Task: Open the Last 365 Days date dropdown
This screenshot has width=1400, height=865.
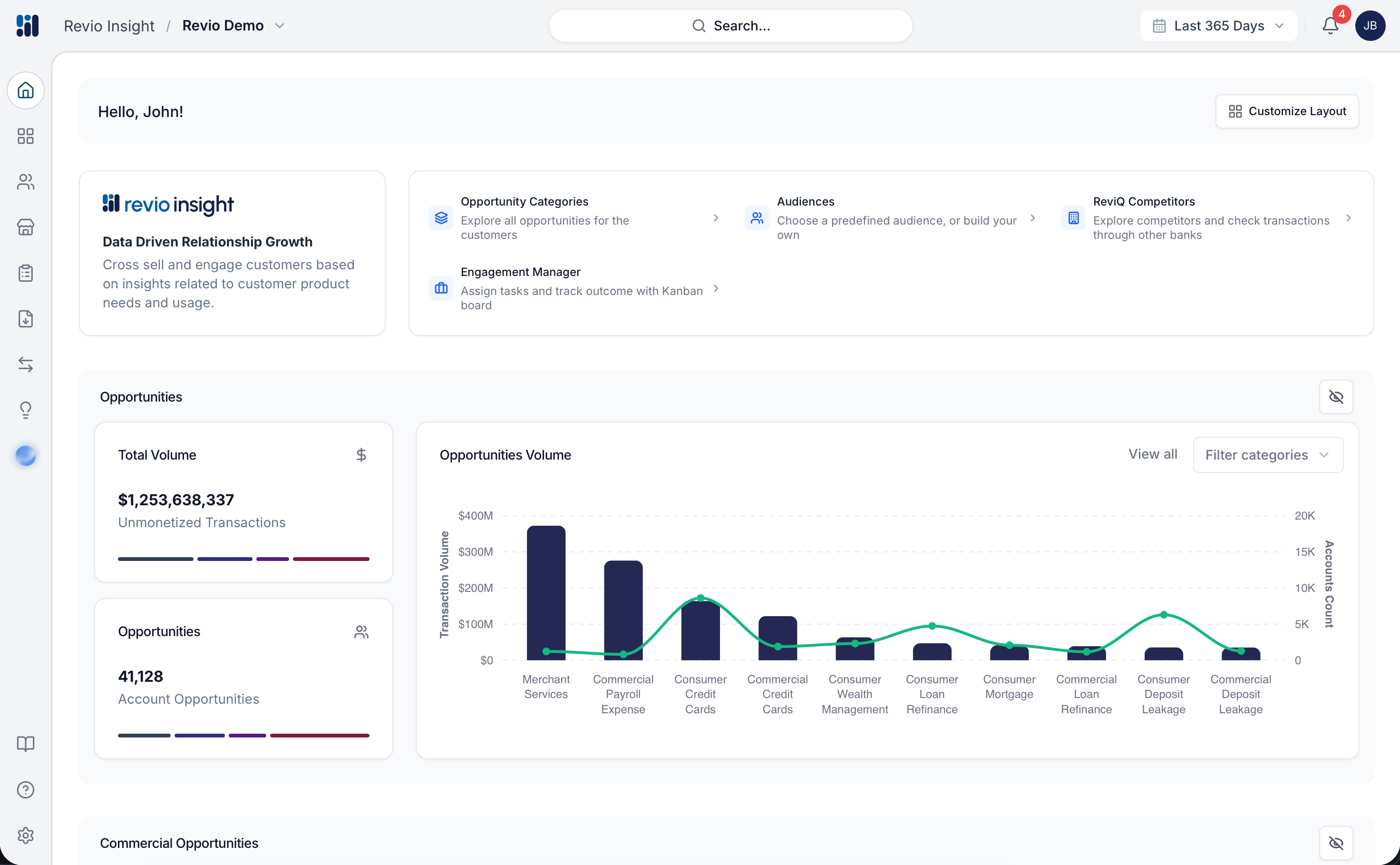Action: [1218, 26]
